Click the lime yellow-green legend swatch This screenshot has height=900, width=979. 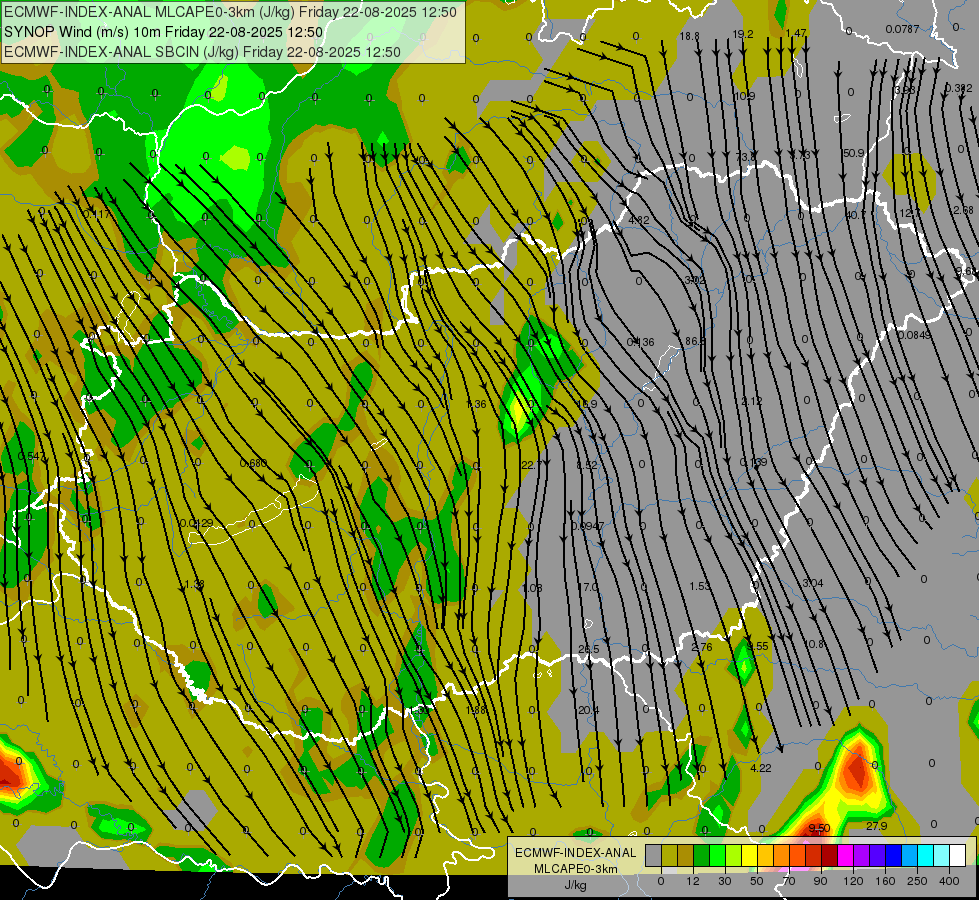coord(734,855)
